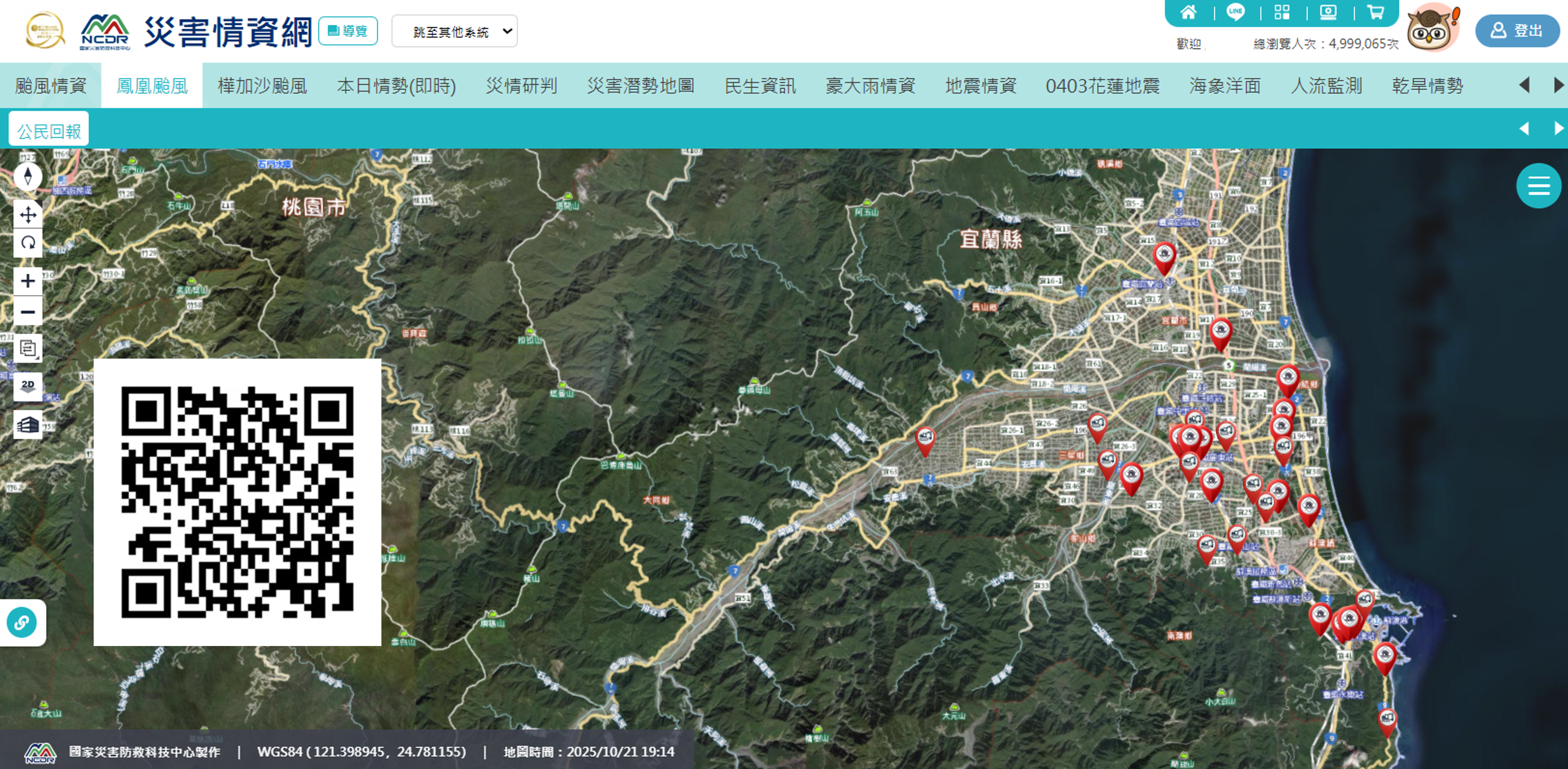Open 乾旱情勢 tab
The height and width of the screenshot is (769, 1568).
click(x=1428, y=86)
